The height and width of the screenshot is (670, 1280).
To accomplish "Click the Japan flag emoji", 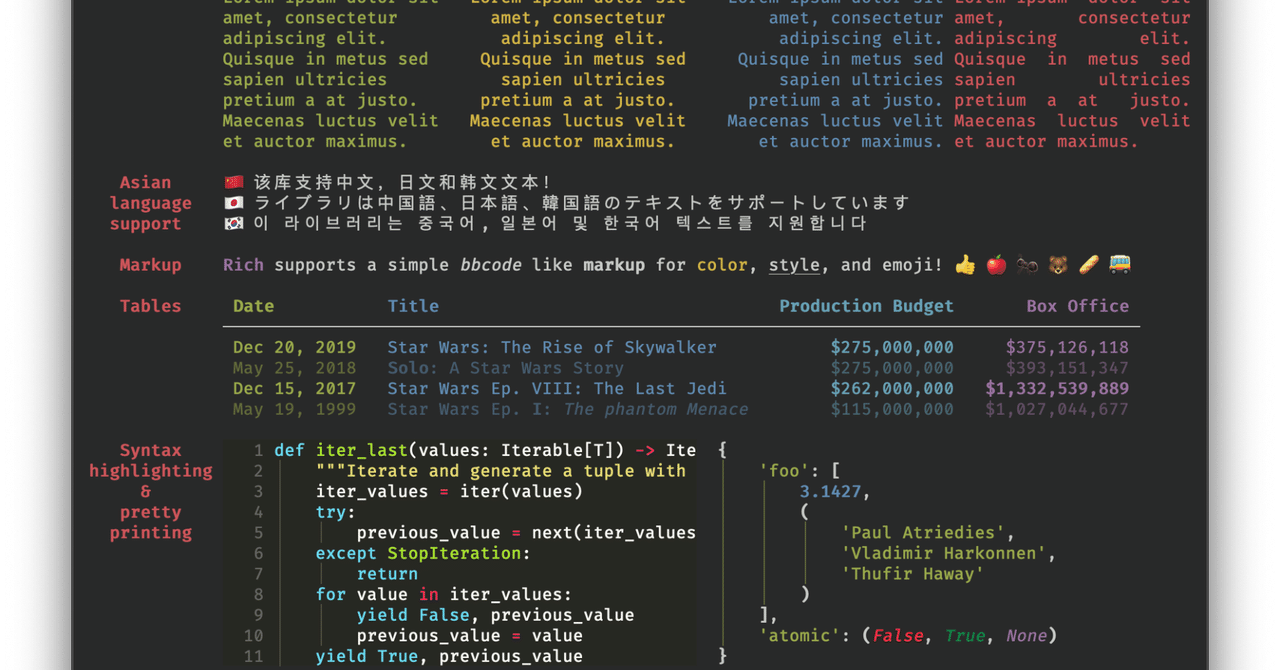I will click(232, 202).
